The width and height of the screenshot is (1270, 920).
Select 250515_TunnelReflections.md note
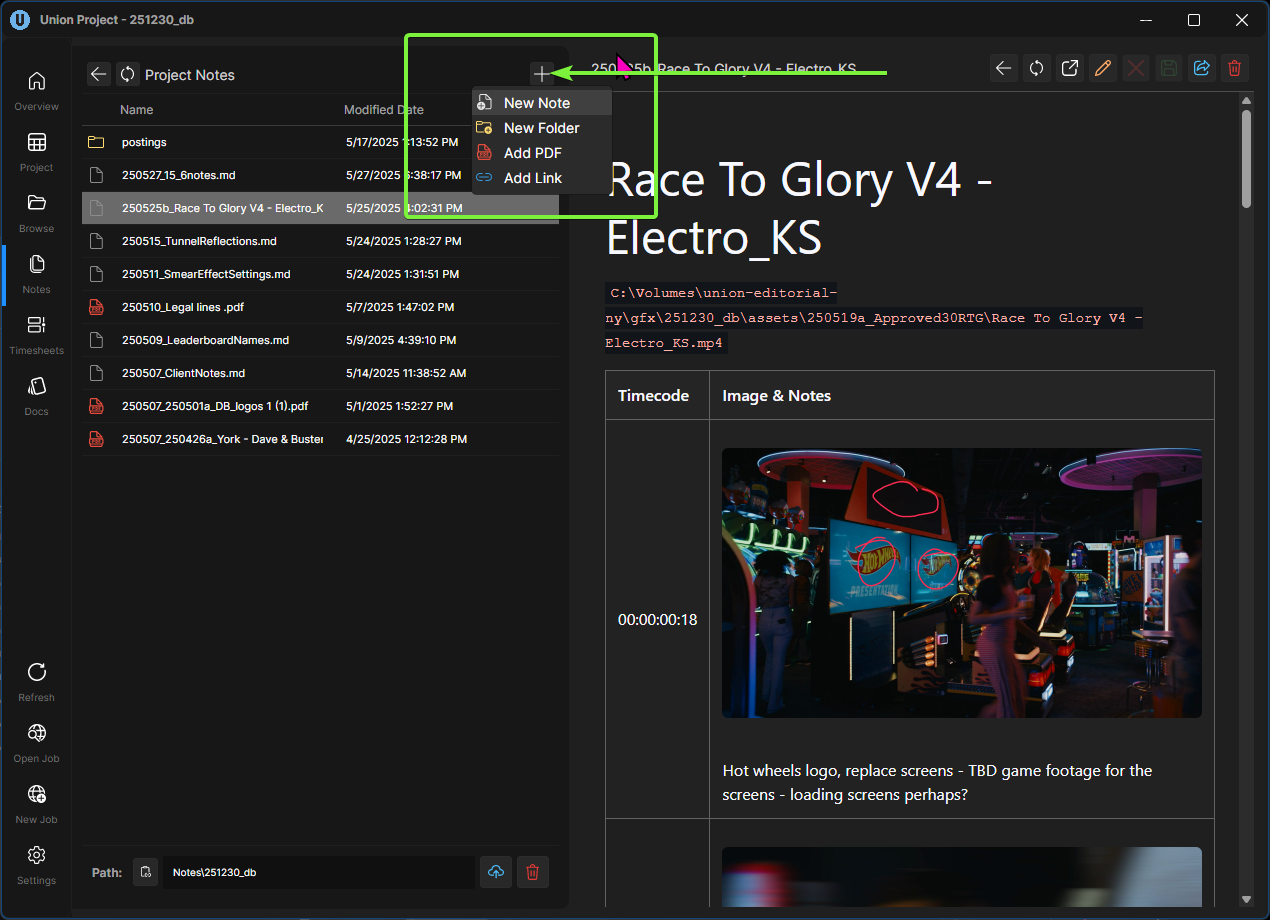[320, 241]
